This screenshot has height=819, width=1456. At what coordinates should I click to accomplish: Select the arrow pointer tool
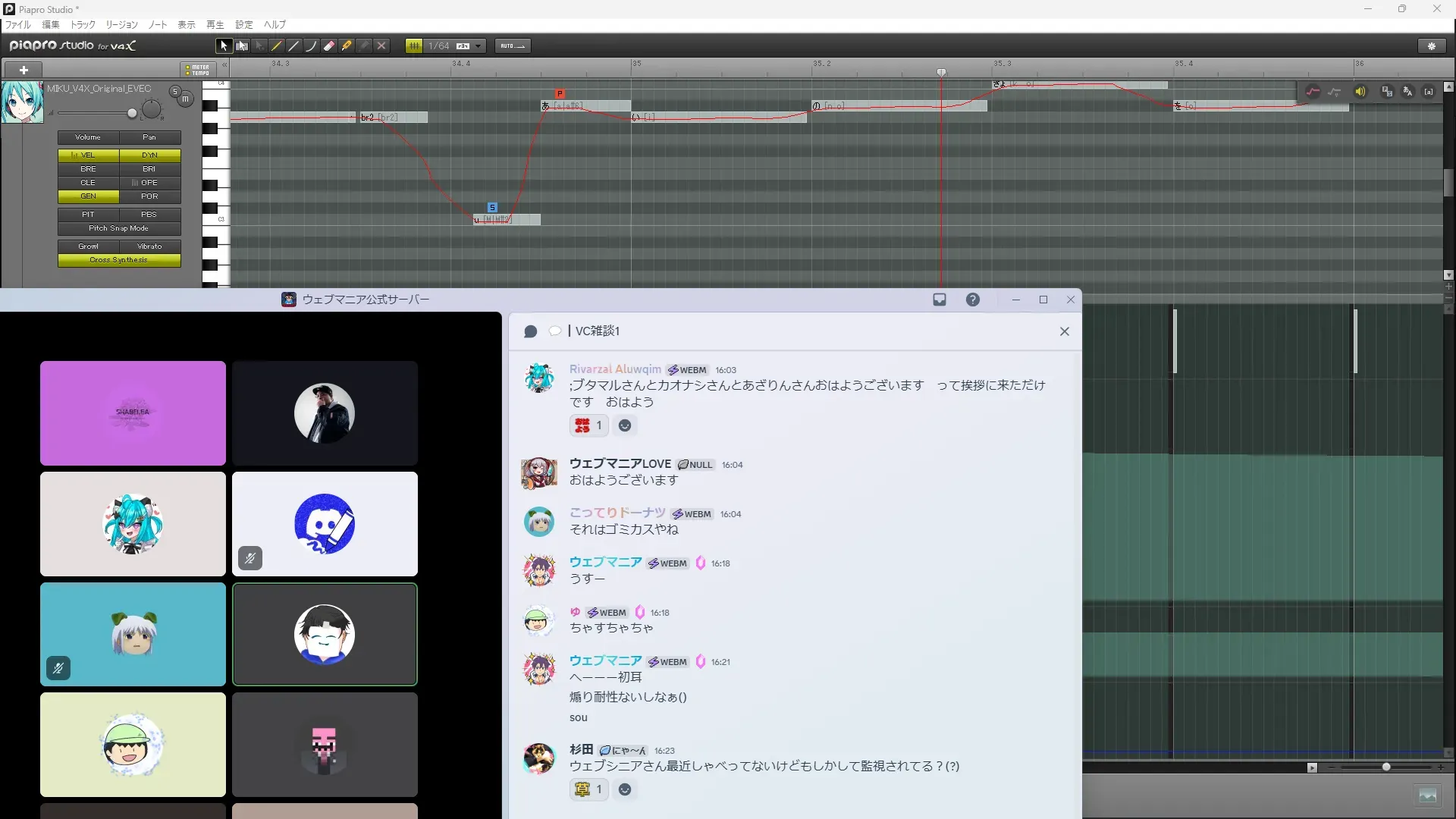point(223,46)
